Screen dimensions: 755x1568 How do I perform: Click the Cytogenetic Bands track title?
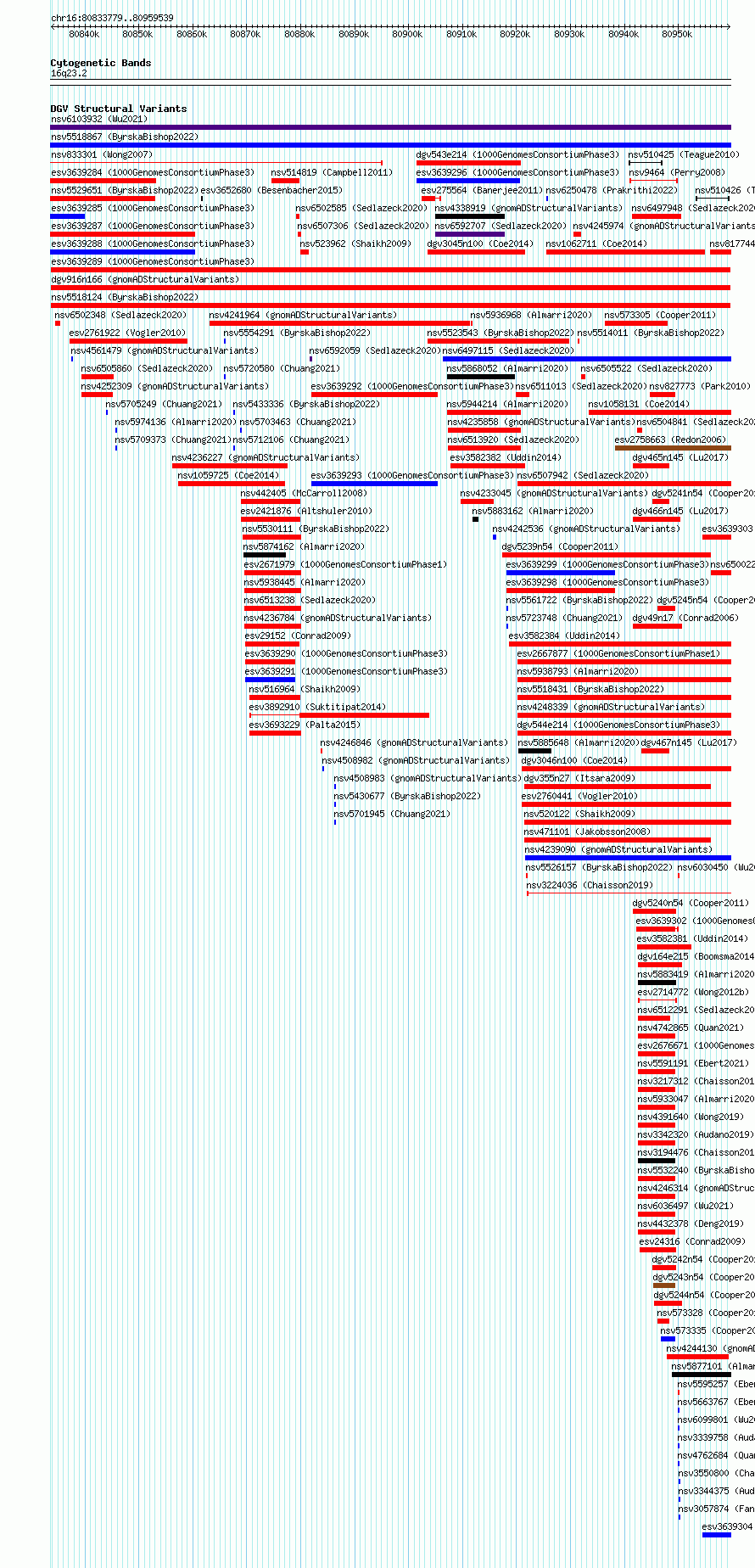tap(101, 63)
